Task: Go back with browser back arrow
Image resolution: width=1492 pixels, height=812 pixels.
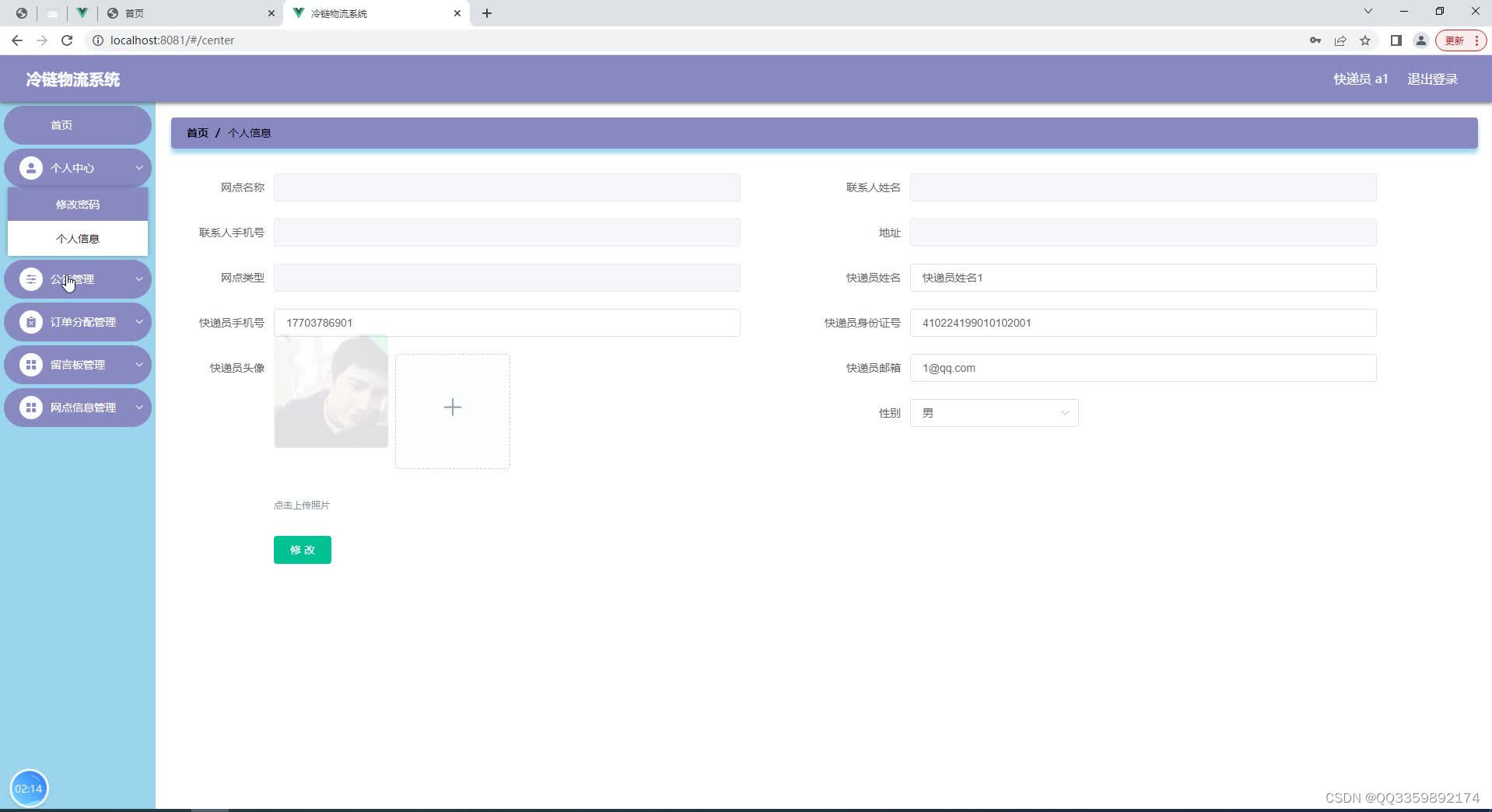Action: pyautogui.click(x=17, y=40)
